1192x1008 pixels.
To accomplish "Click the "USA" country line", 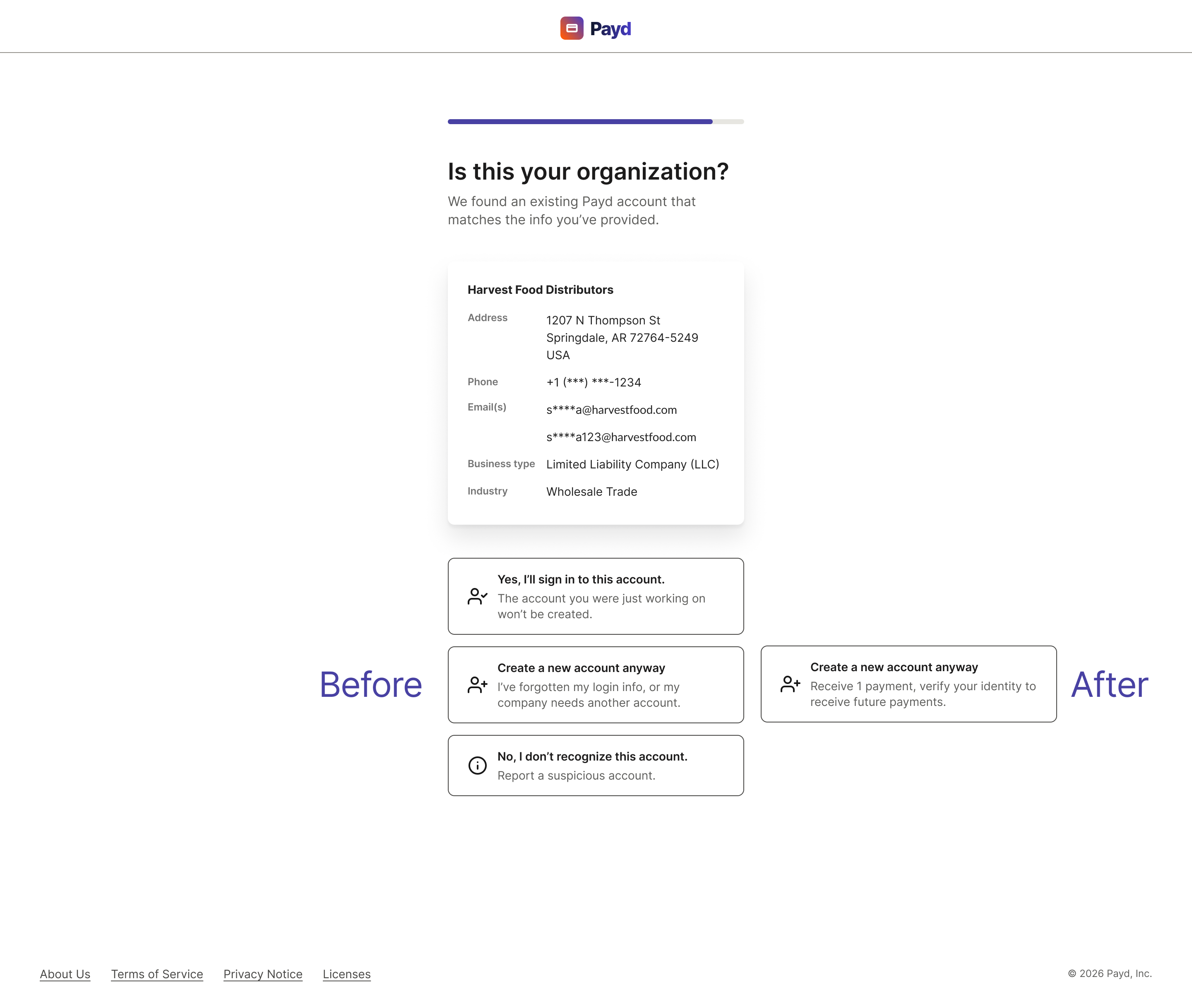I will click(x=558, y=355).
